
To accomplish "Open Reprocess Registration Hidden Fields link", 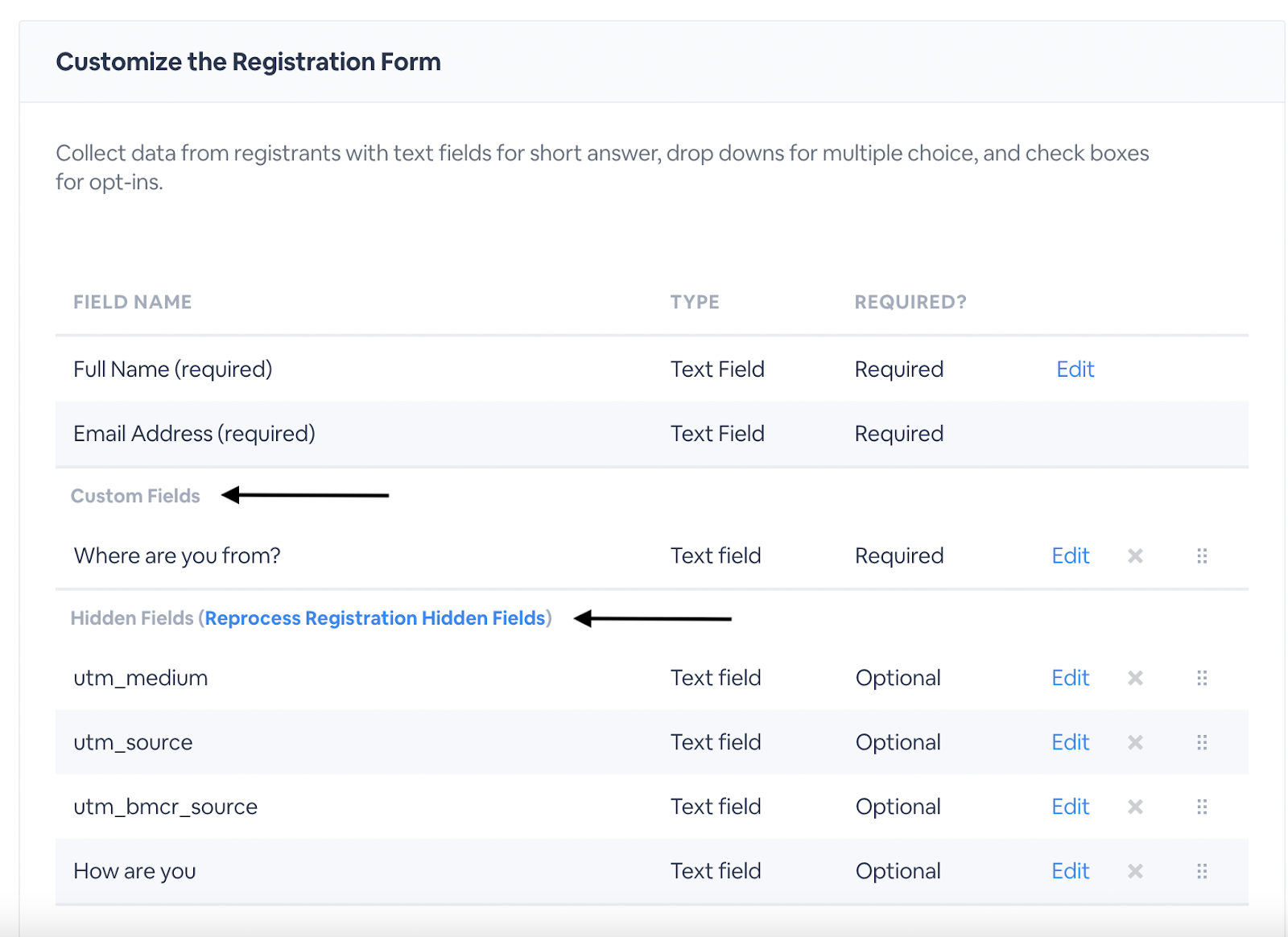I will (375, 618).
